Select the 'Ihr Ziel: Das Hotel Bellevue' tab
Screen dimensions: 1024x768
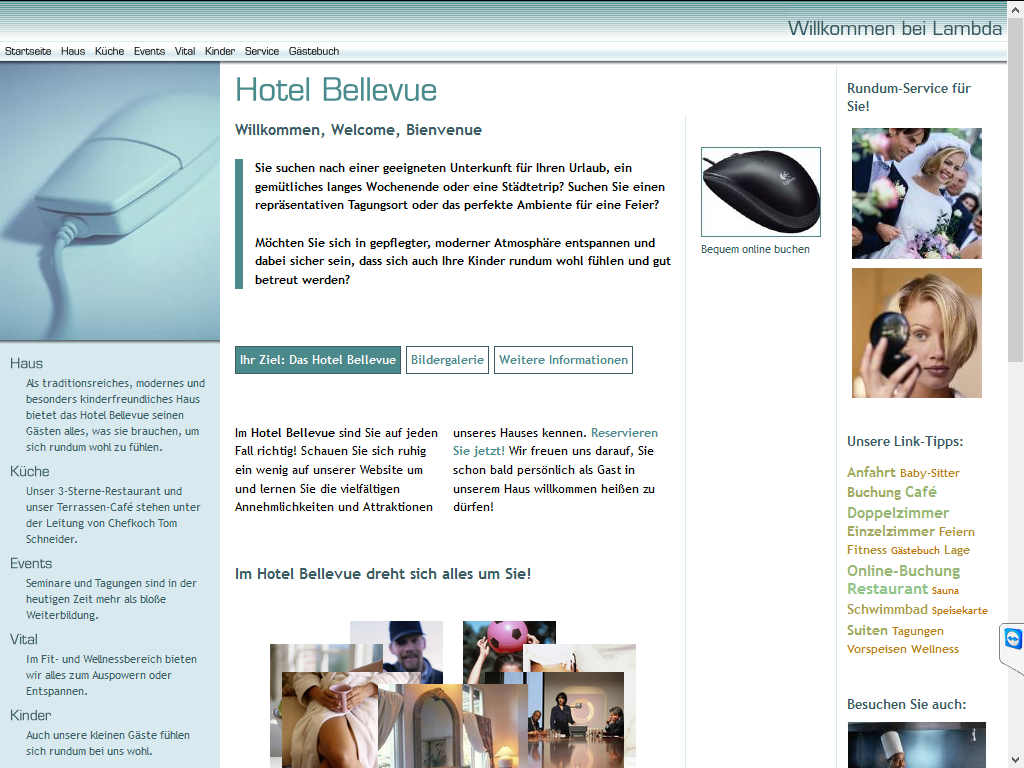coord(318,360)
